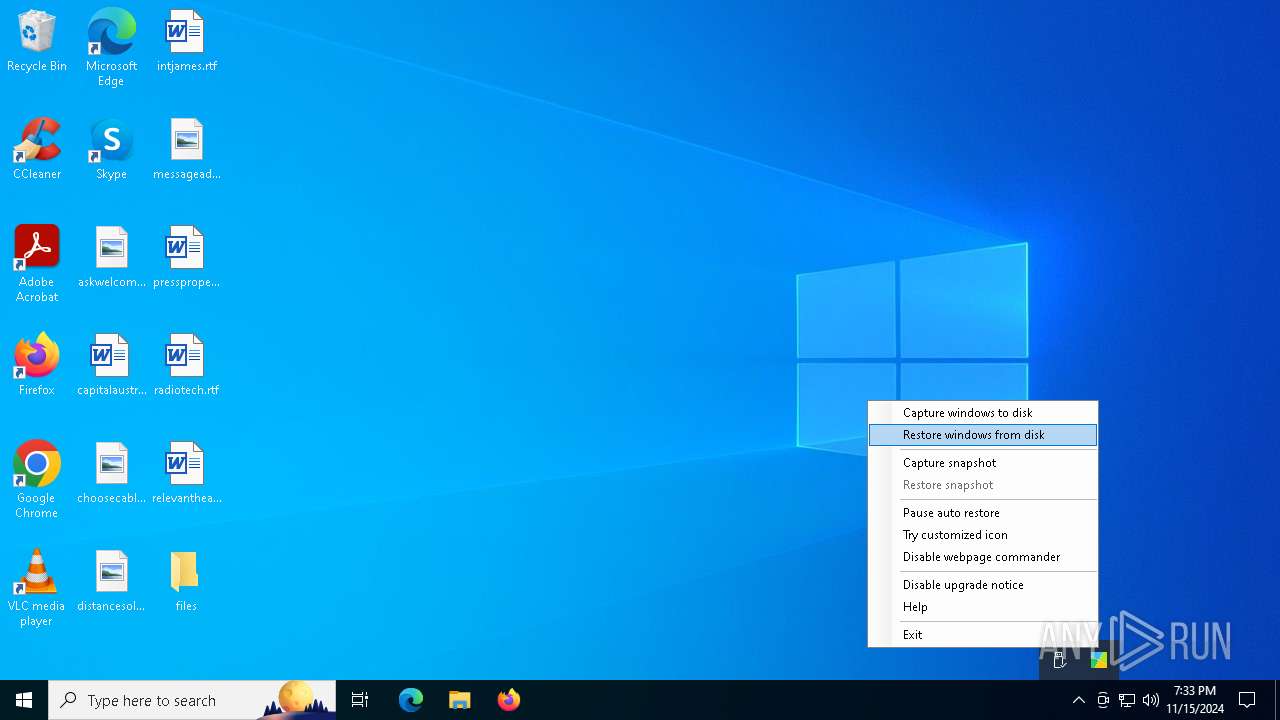
Task: Open the Meet Now tray icon
Action: tap(1103, 700)
